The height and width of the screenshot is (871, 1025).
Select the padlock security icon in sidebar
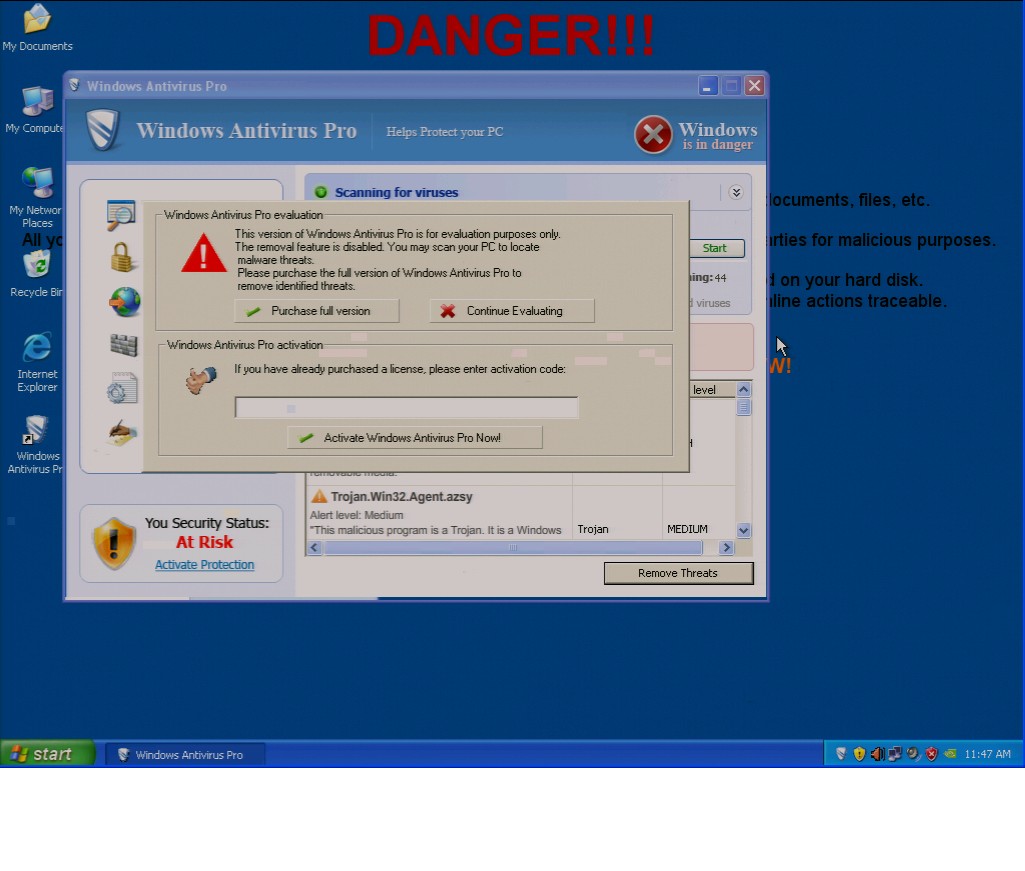(x=122, y=258)
